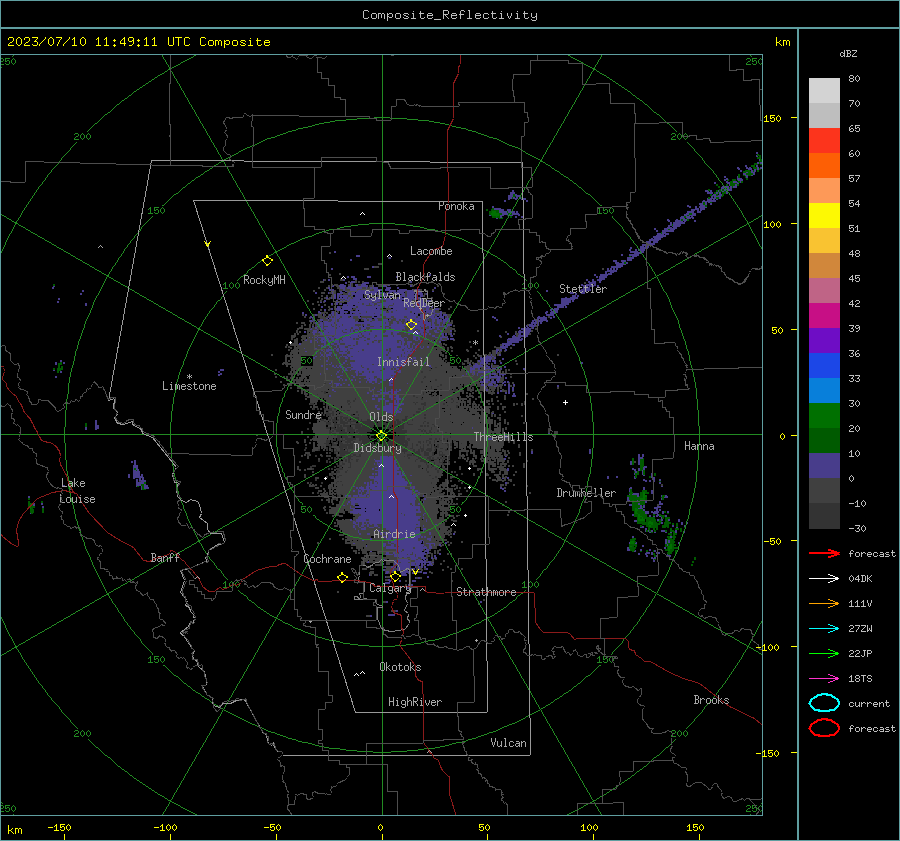Click the Sylvan label
The image size is (900, 841).
click(382, 296)
